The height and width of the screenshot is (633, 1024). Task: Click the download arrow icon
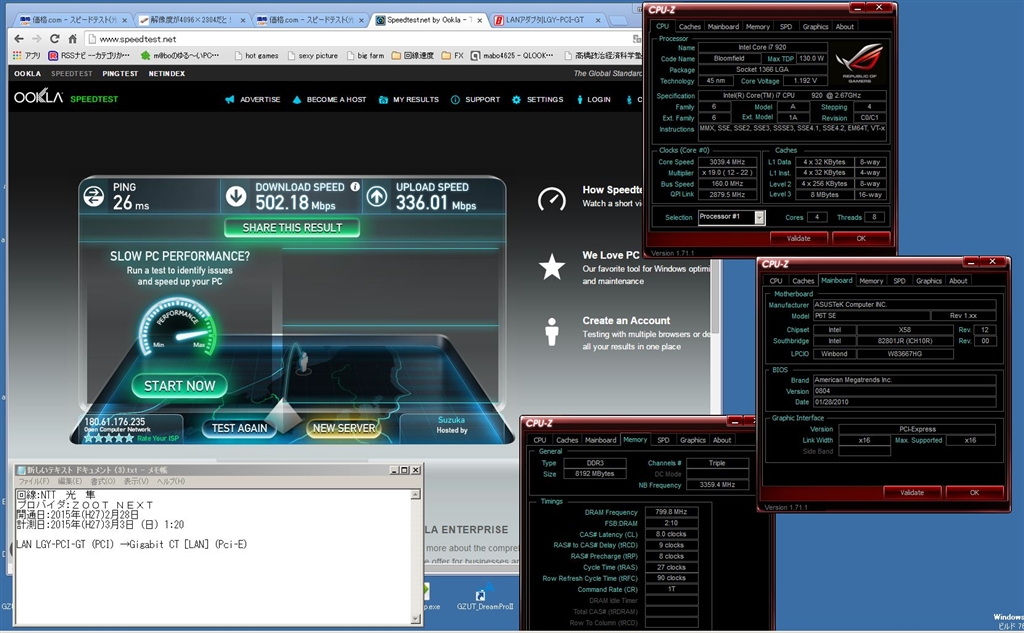236,196
